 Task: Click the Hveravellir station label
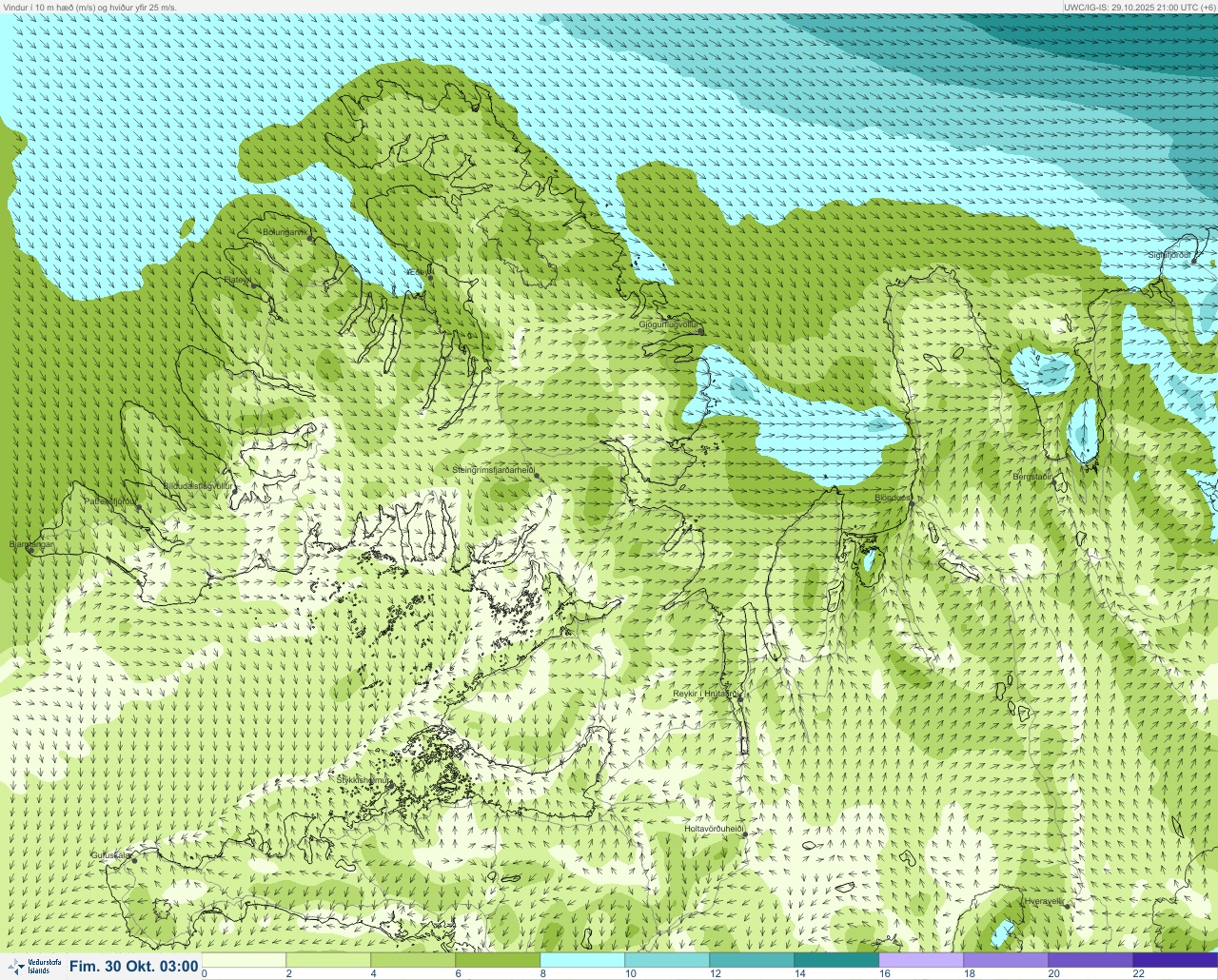pyautogui.click(x=1043, y=900)
